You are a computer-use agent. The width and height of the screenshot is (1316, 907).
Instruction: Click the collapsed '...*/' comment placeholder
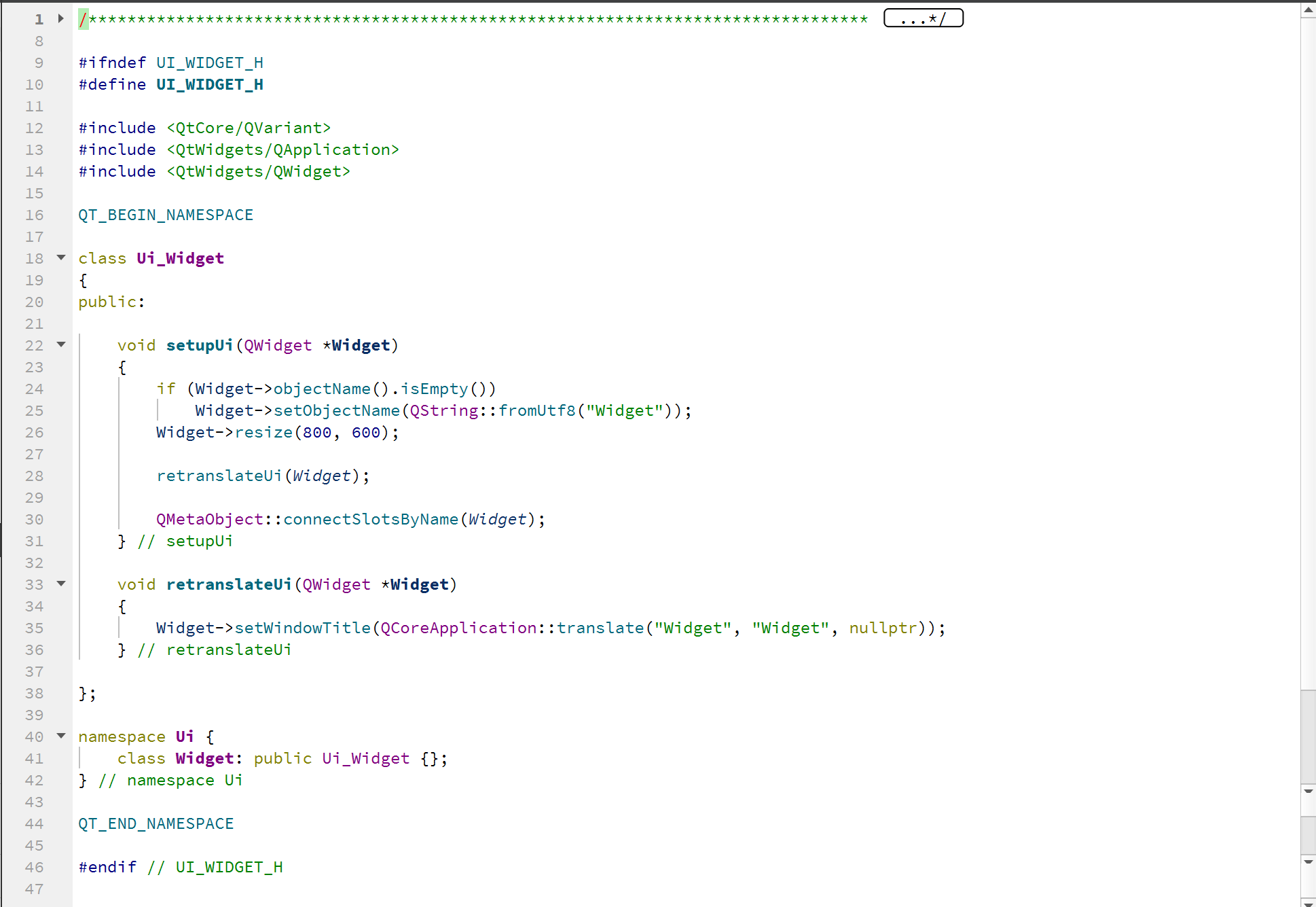click(923, 18)
